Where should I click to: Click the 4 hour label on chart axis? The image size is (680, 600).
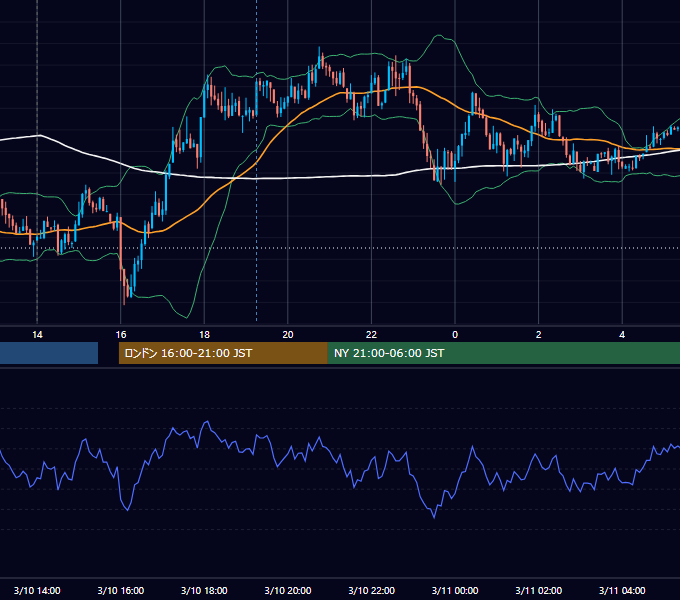(622, 335)
